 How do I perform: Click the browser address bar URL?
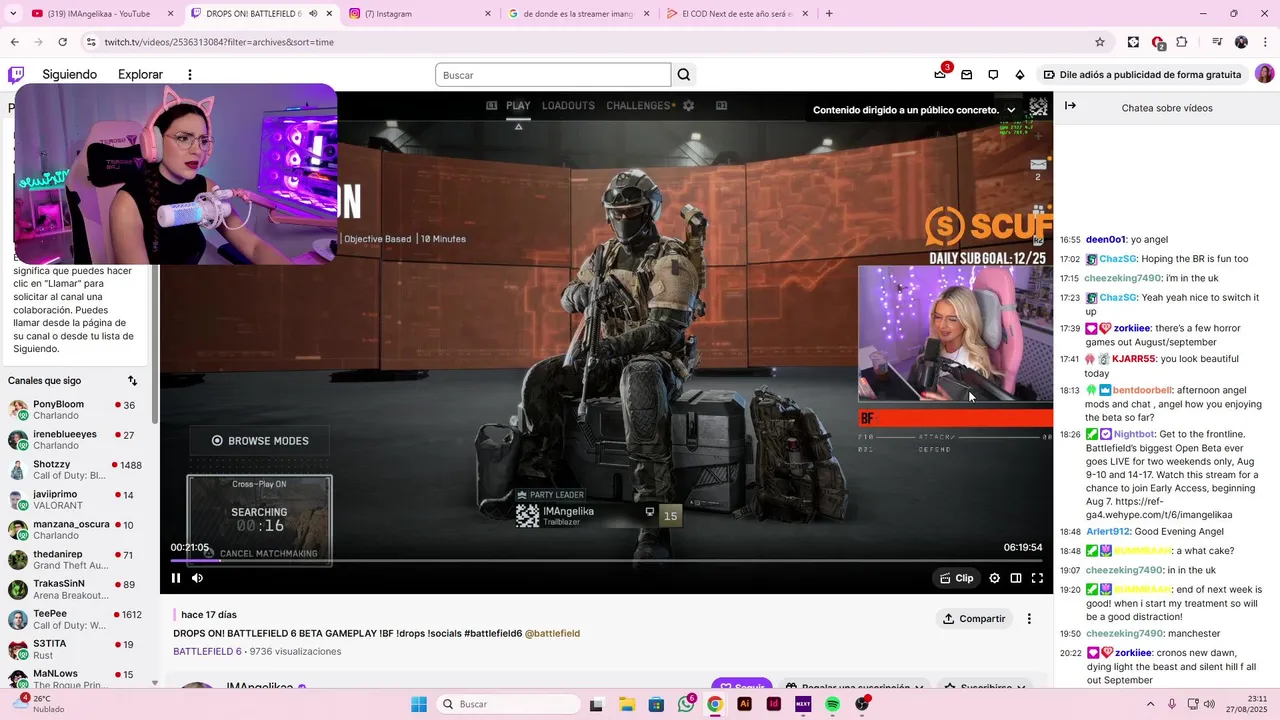click(x=219, y=42)
